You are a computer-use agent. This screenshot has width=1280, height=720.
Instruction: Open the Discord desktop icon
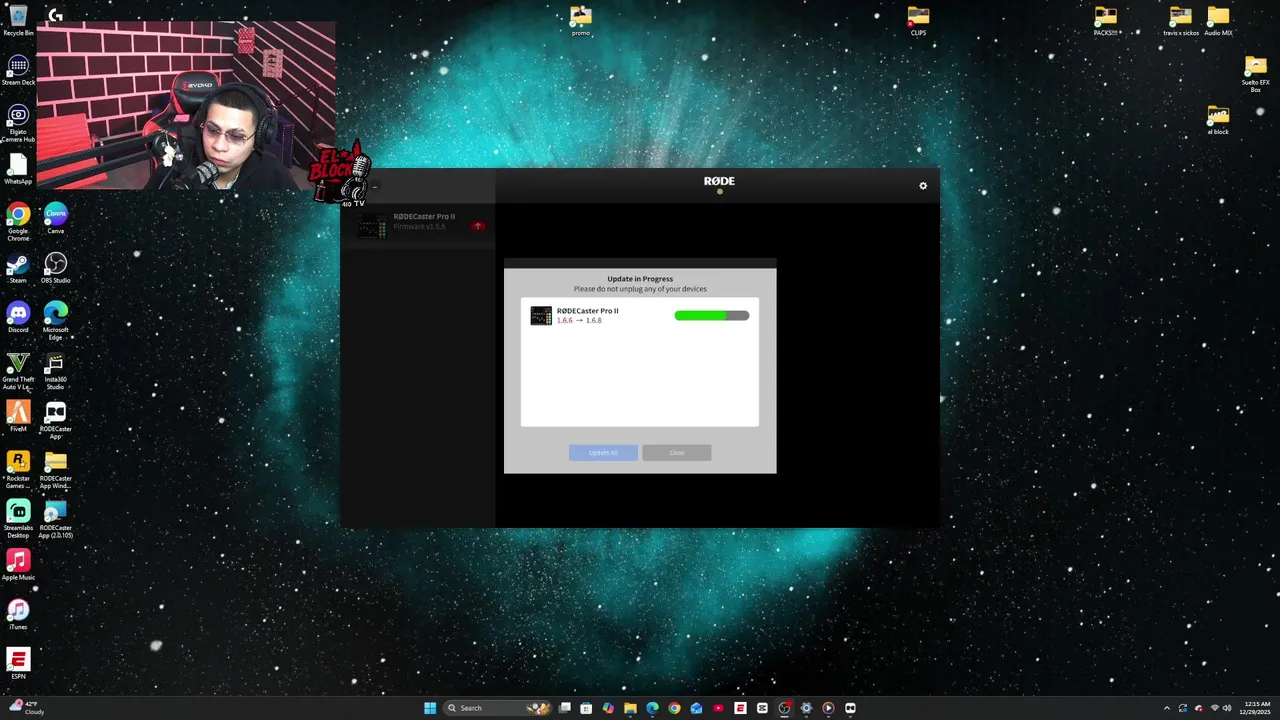pyautogui.click(x=18, y=318)
